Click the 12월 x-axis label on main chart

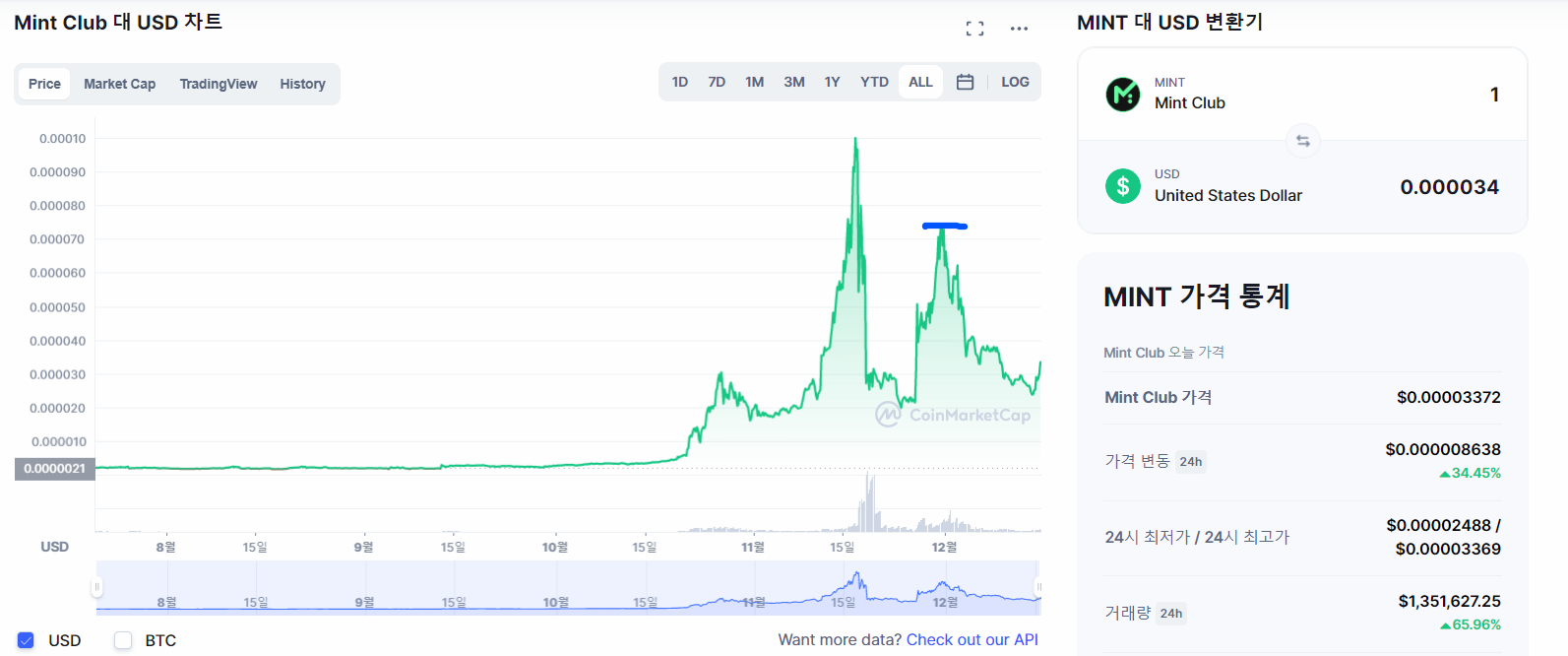pyautogui.click(x=944, y=547)
